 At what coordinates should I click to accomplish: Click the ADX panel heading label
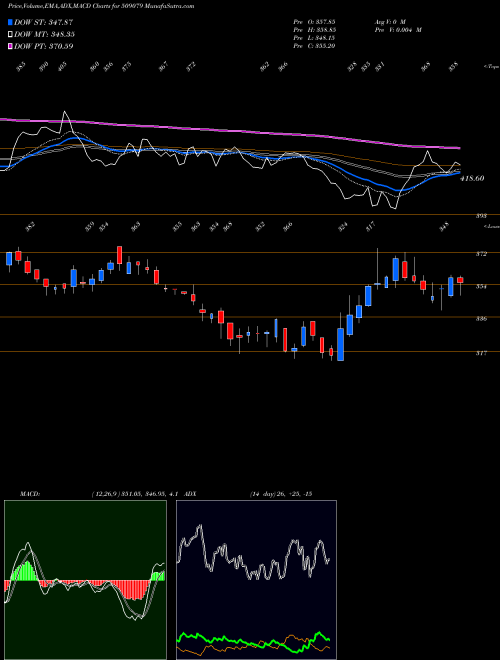point(190,494)
